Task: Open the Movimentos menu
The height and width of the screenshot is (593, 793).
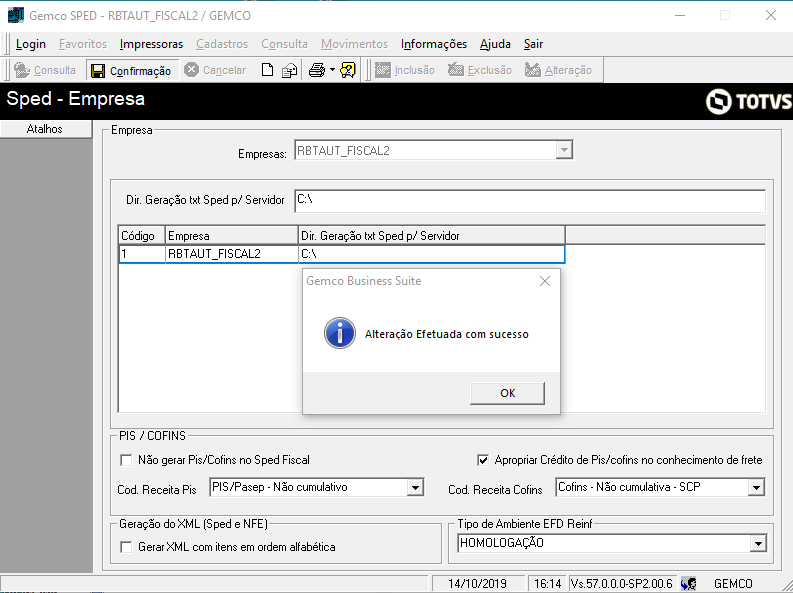Action: pyautogui.click(x=355, y=44)
